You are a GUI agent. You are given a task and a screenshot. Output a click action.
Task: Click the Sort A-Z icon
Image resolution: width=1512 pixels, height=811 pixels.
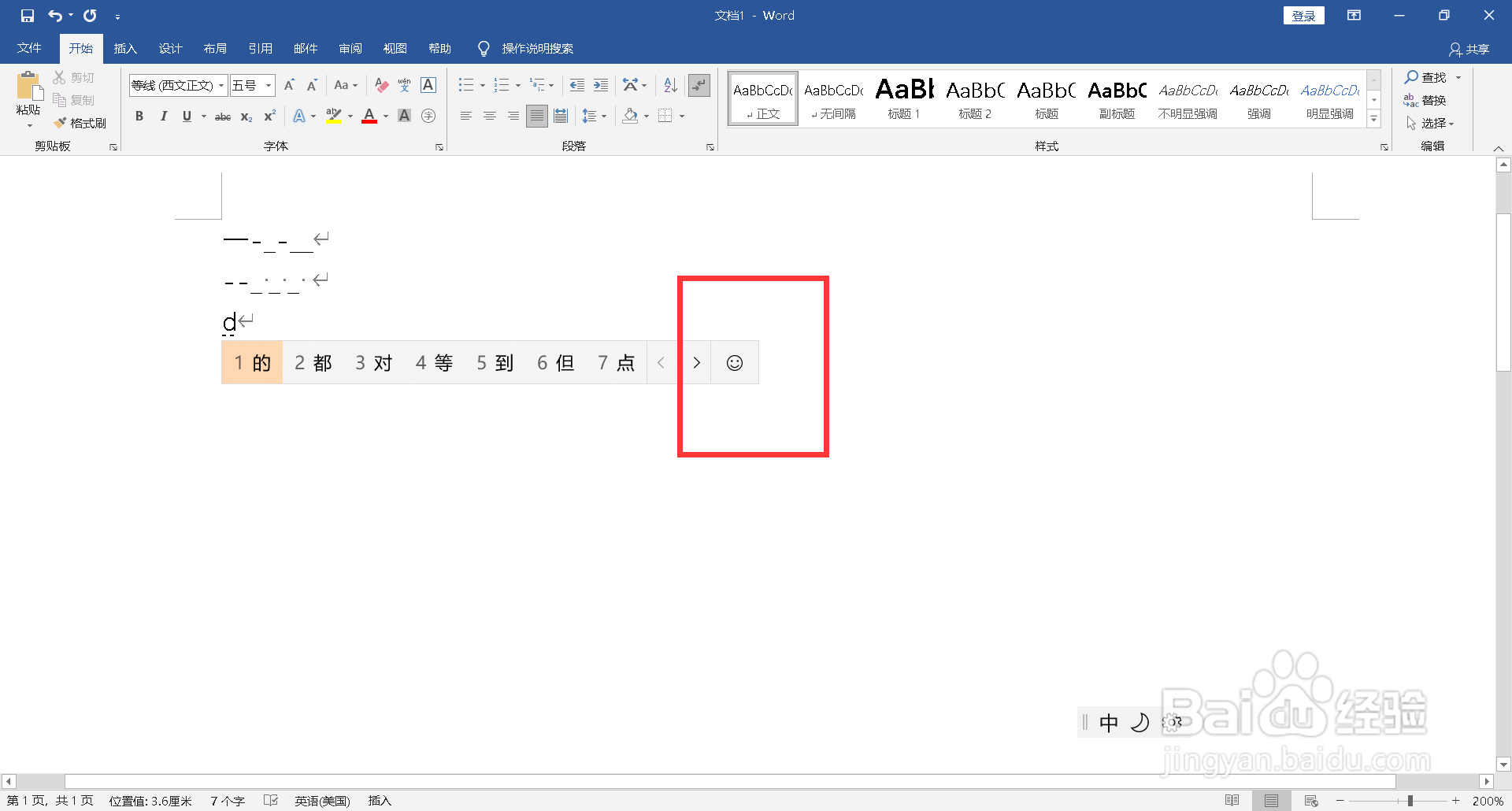[x=670, y=85]
